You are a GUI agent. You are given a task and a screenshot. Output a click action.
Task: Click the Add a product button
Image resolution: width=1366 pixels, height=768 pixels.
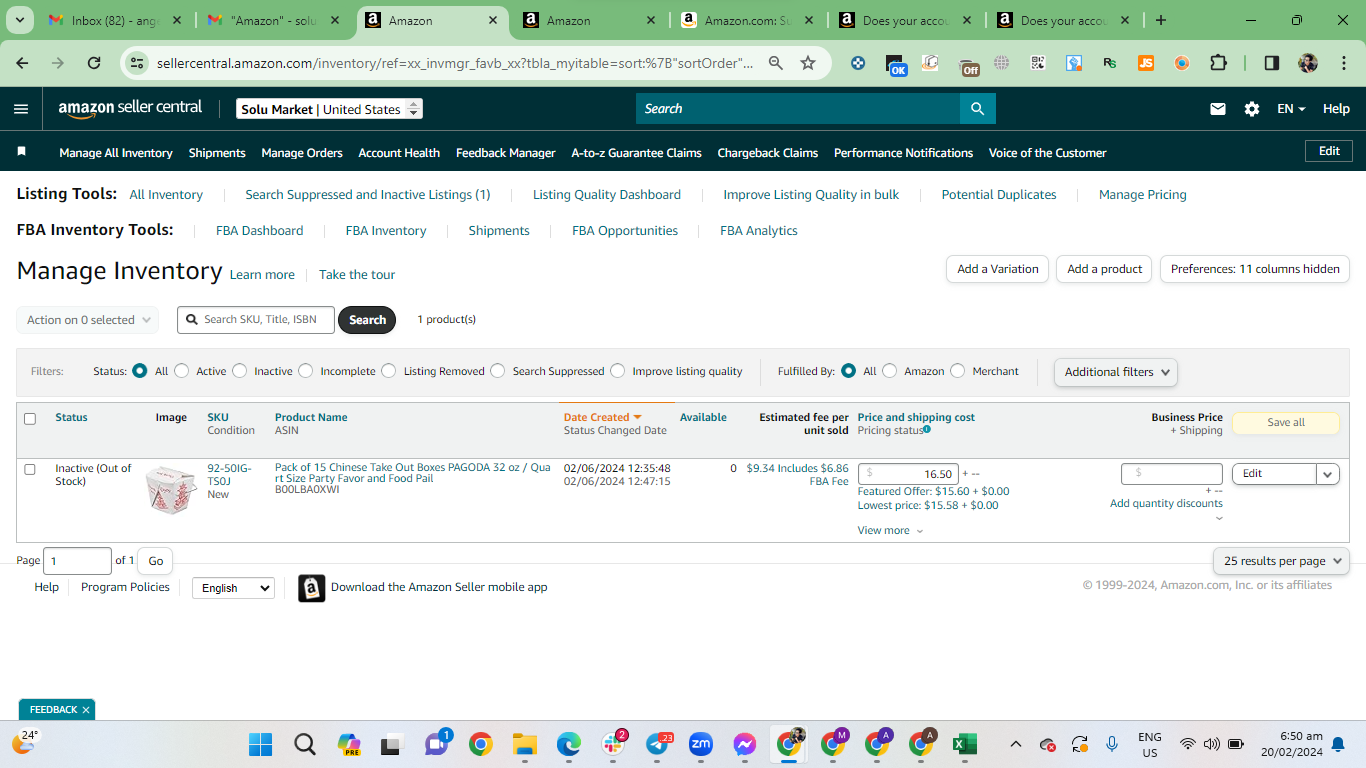(1104, 269)
